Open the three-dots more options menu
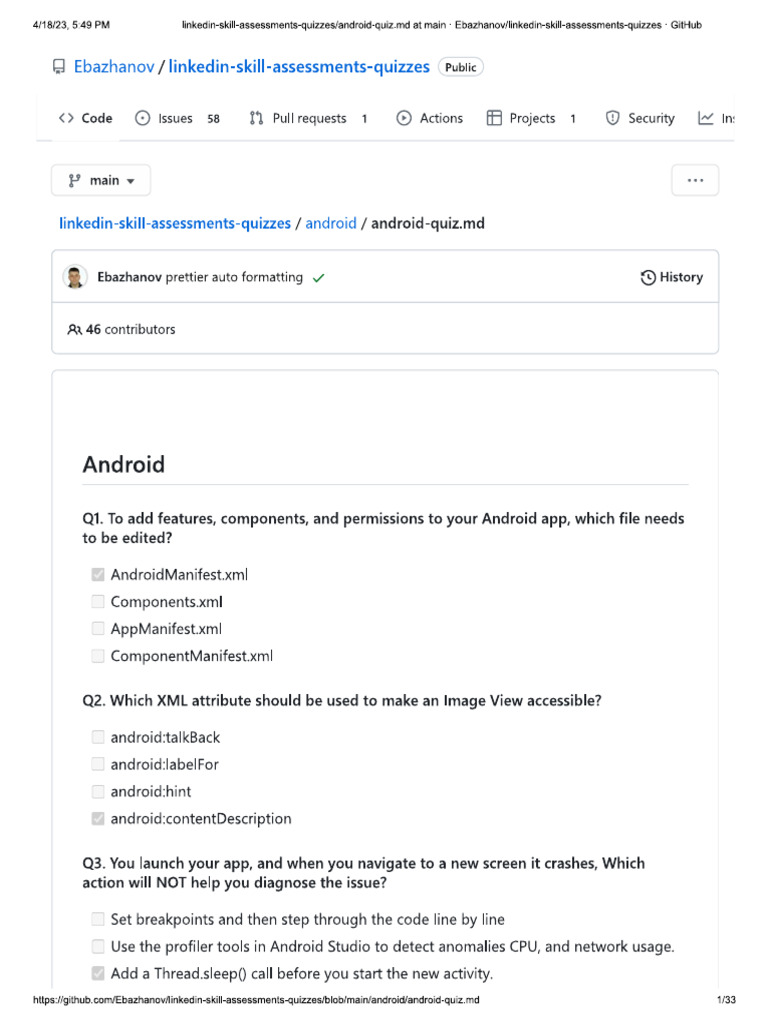768x1024 pixels. (695, 181)
